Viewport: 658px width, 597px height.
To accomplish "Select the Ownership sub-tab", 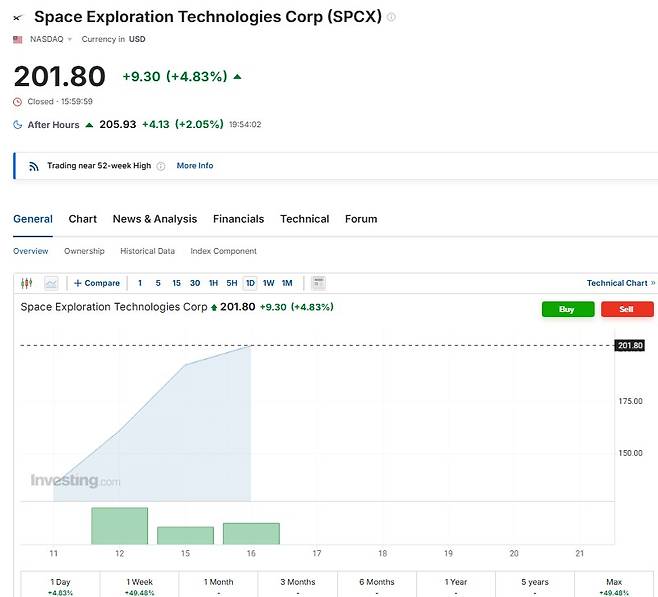I will coord(84,251).
